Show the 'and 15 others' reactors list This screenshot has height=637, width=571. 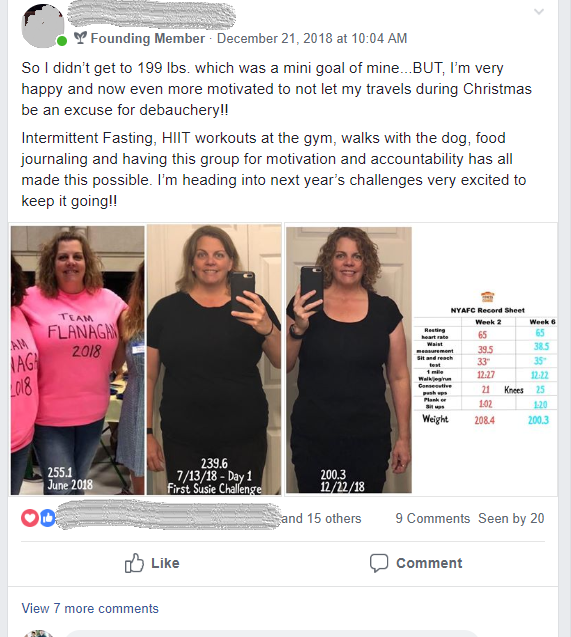(321, 518)
